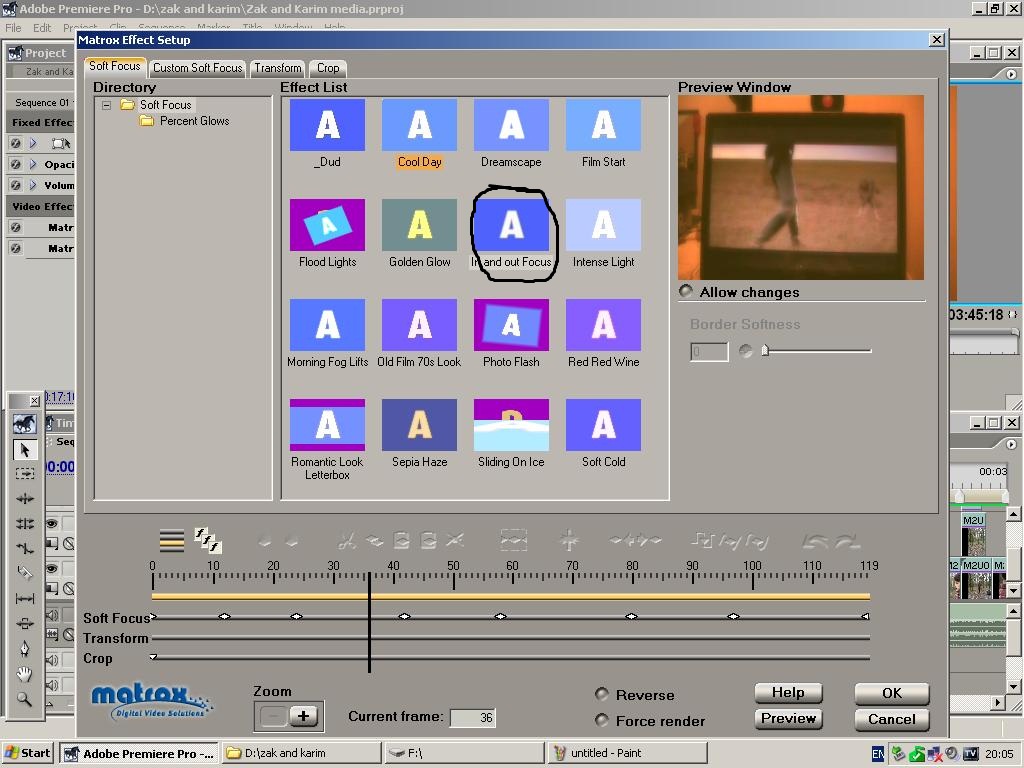This screenshot has width=1024, height=768.
Task: Select the Intense Light effect
Action: (603, 225)
